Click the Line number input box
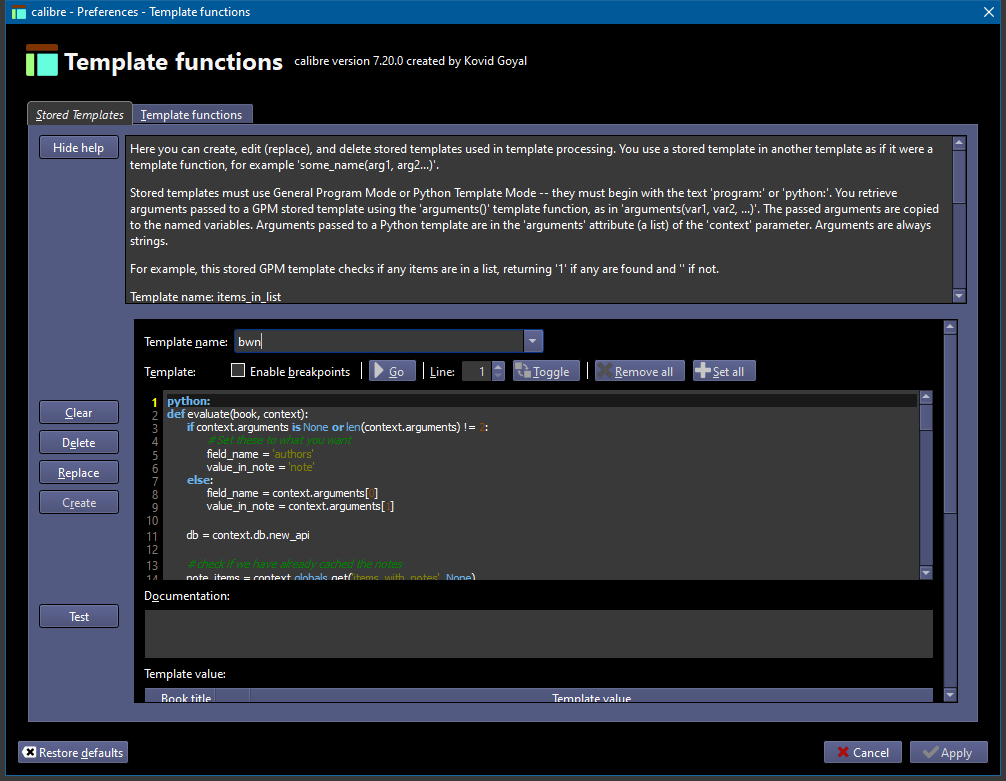The width and height of the screenshot is (1006, 781). point(477,371)
